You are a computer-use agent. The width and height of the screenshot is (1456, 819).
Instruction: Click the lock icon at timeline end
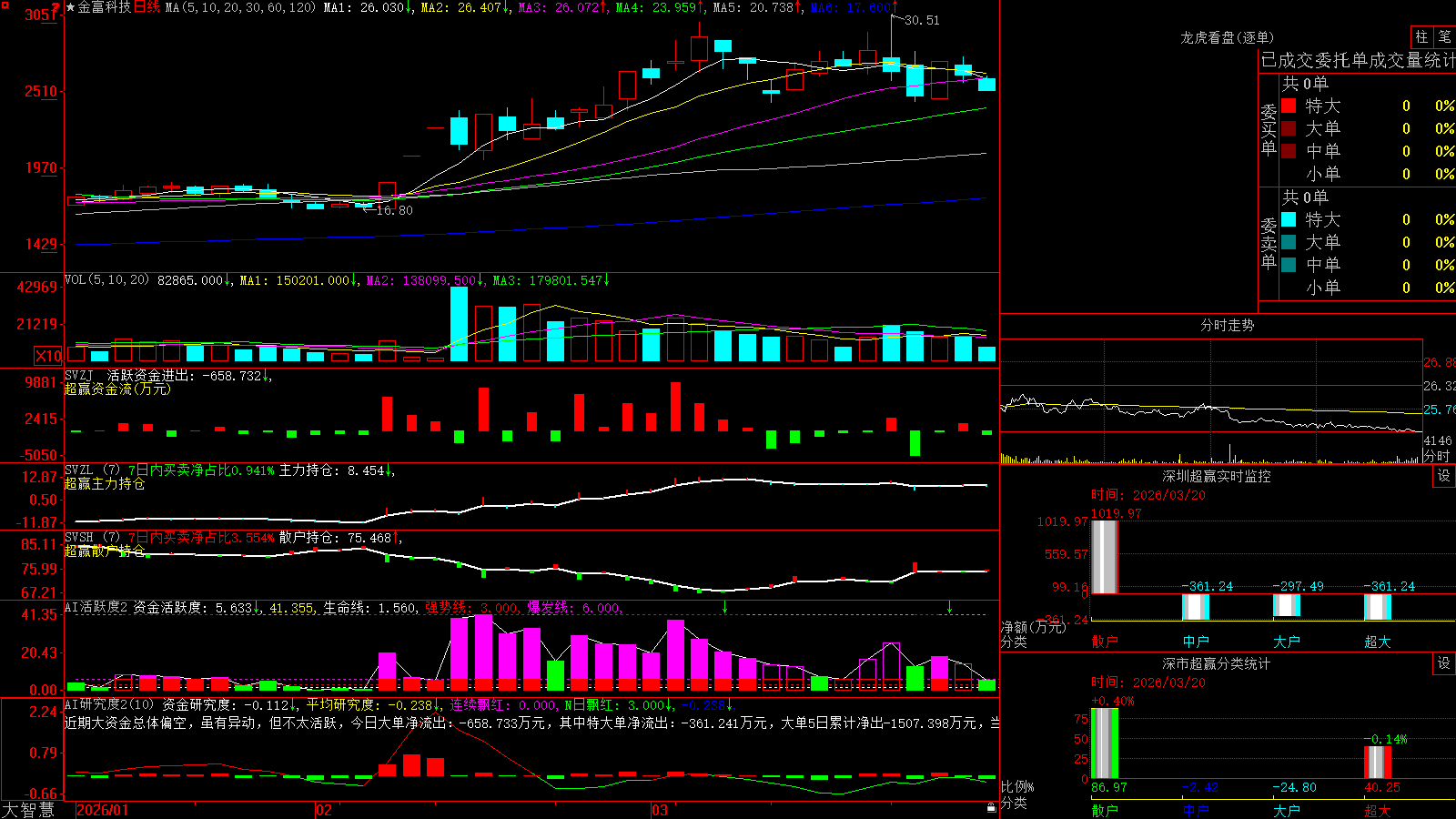tap(991, 808)
